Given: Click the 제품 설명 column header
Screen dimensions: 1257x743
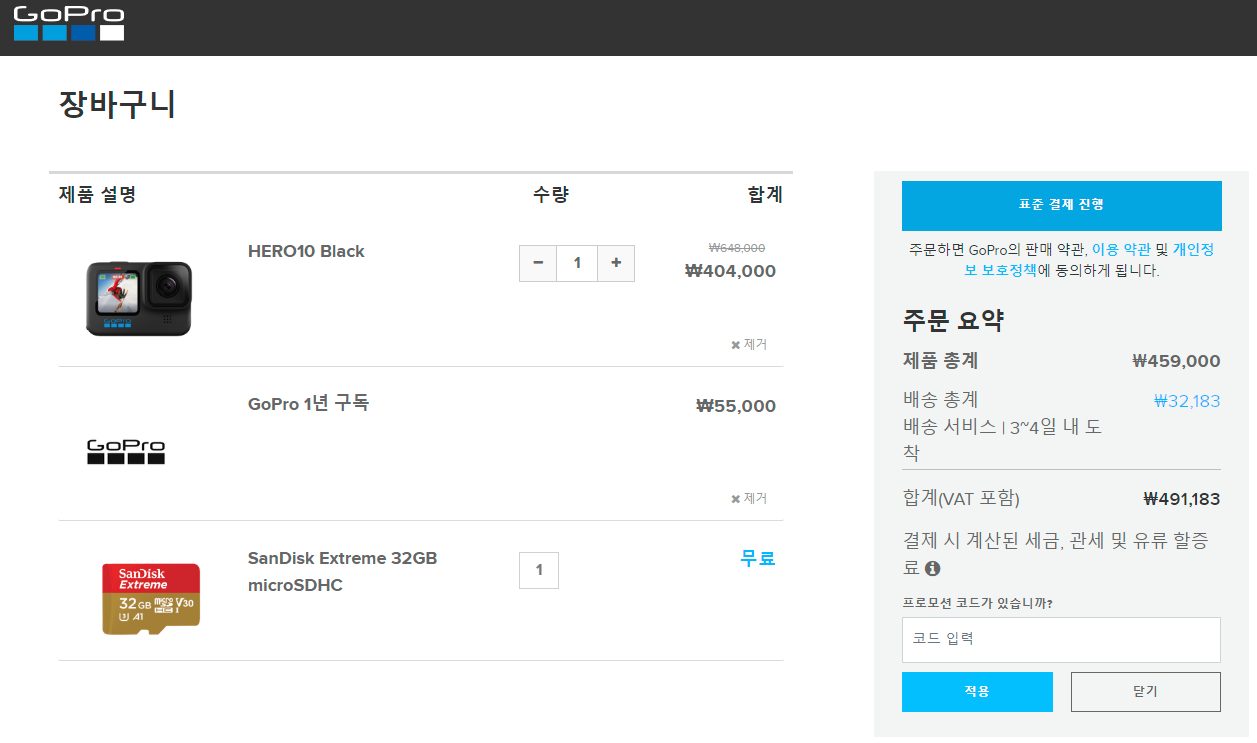Looking at the screenshot, I should (x=97, y=194).
